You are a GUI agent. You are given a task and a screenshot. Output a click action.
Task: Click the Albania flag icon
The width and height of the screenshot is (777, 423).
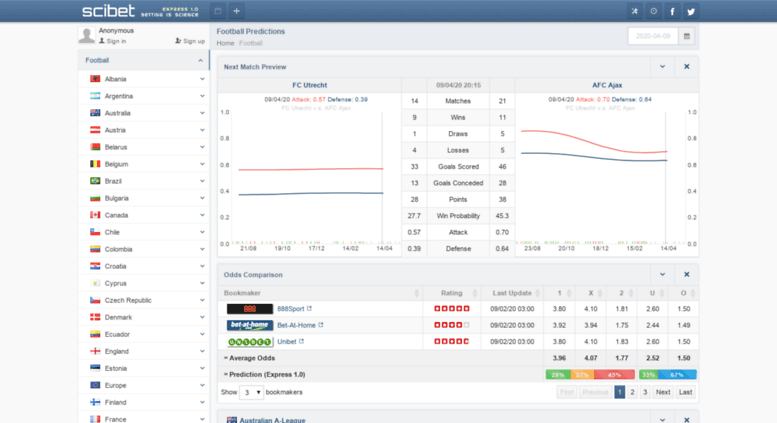95,79
